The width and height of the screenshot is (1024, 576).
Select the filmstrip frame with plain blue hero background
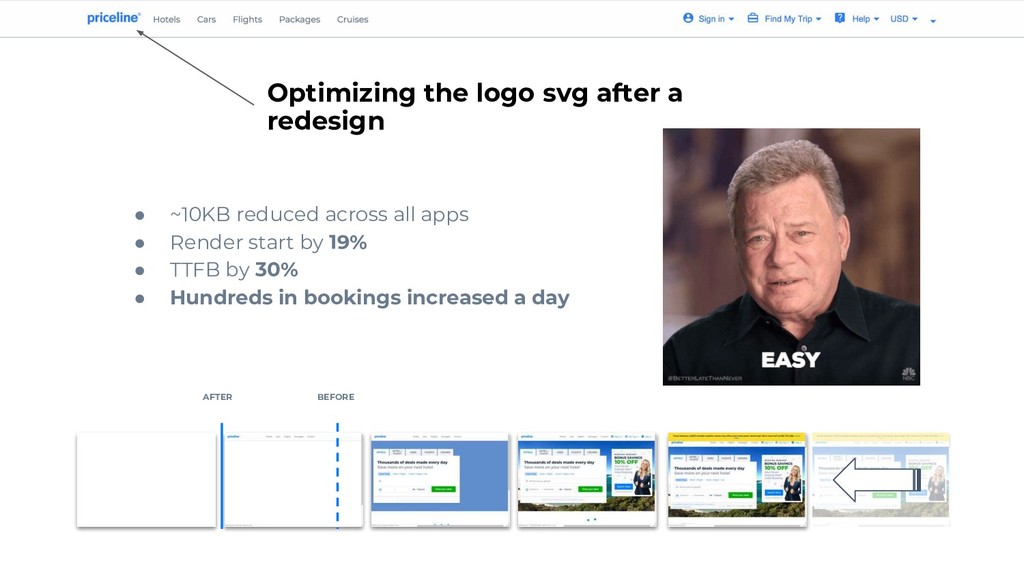tap(440, 479)
